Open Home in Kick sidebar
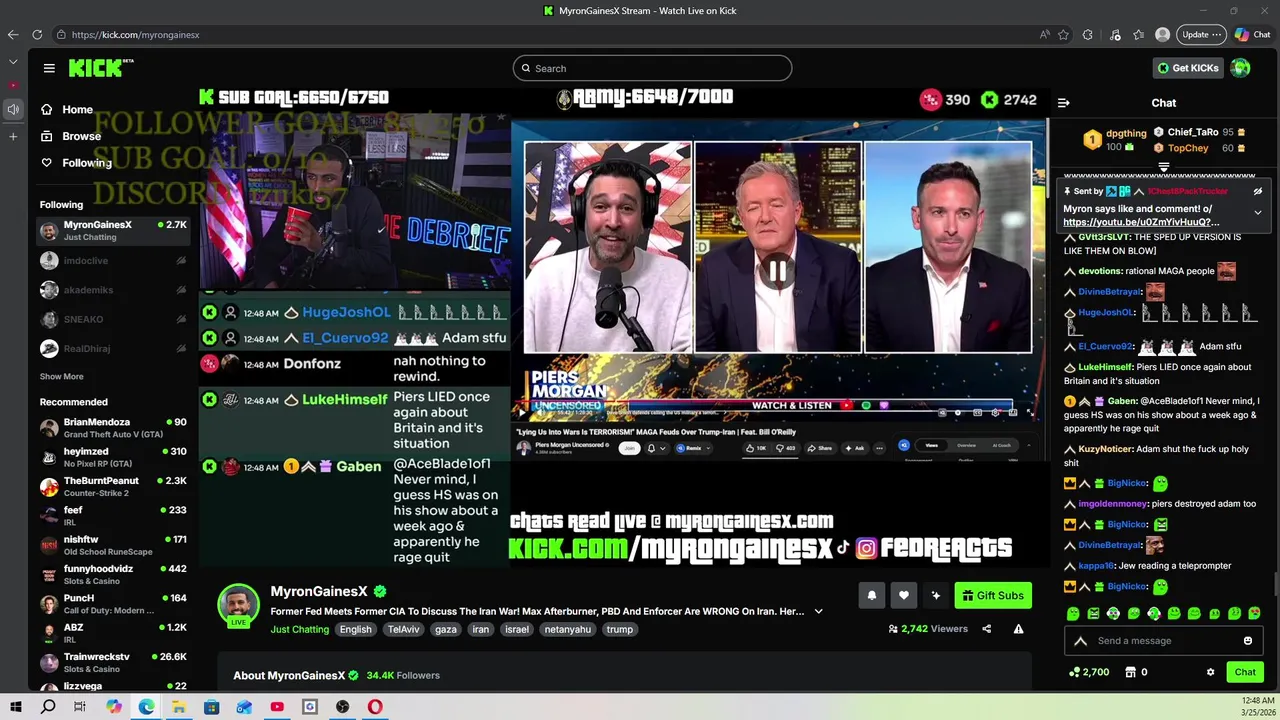 pyautogui.click(x=77, y=109)
